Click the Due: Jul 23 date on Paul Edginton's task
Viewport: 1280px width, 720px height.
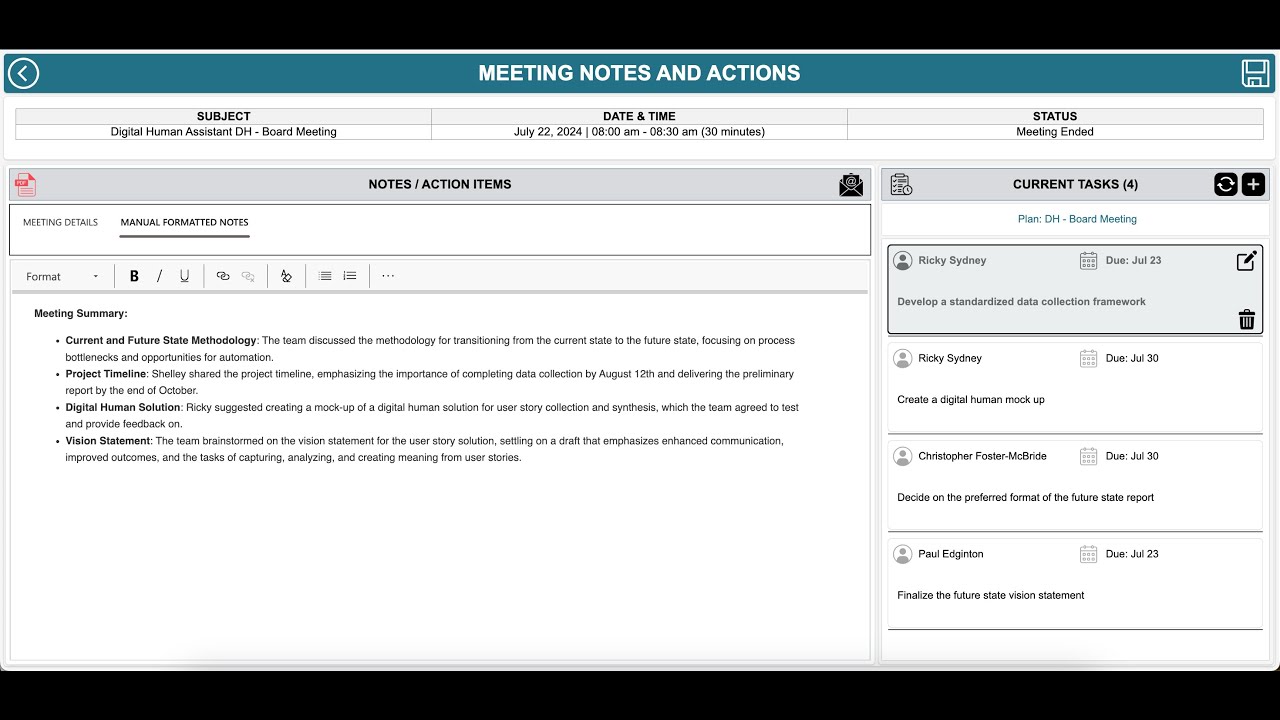pos(1132,554)
